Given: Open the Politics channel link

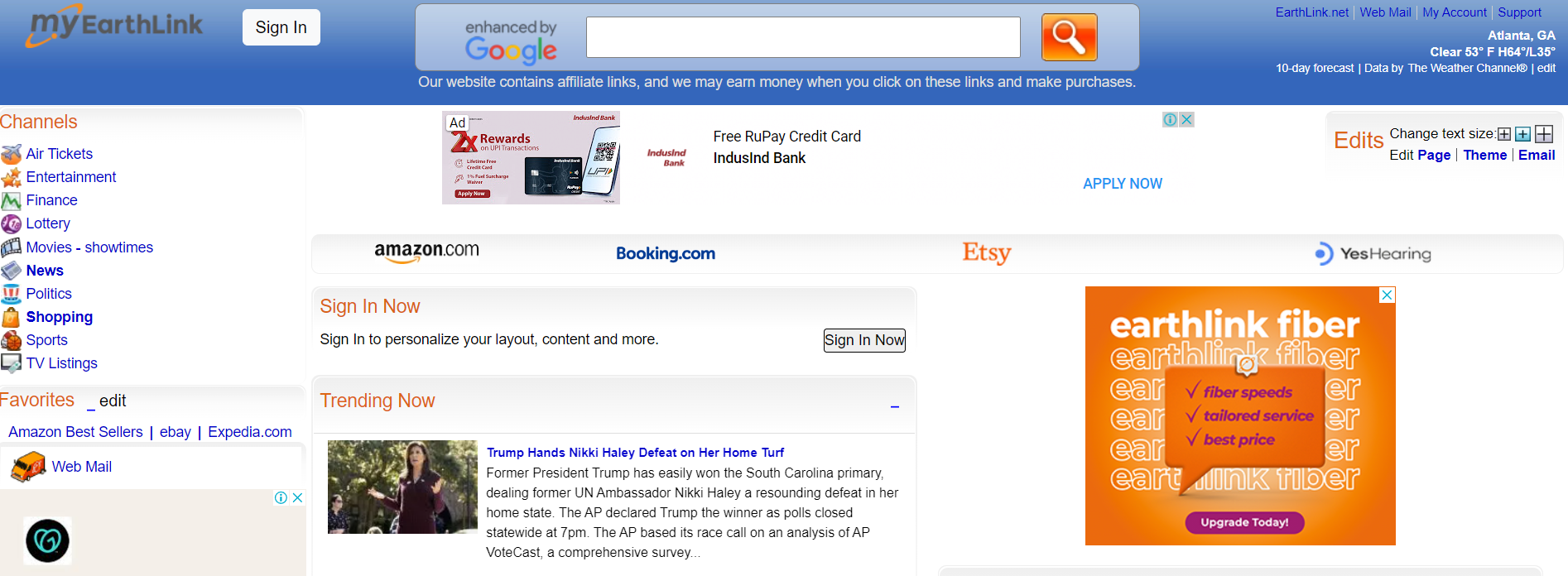Looking at the screenshot, I should tap(49, 294).
